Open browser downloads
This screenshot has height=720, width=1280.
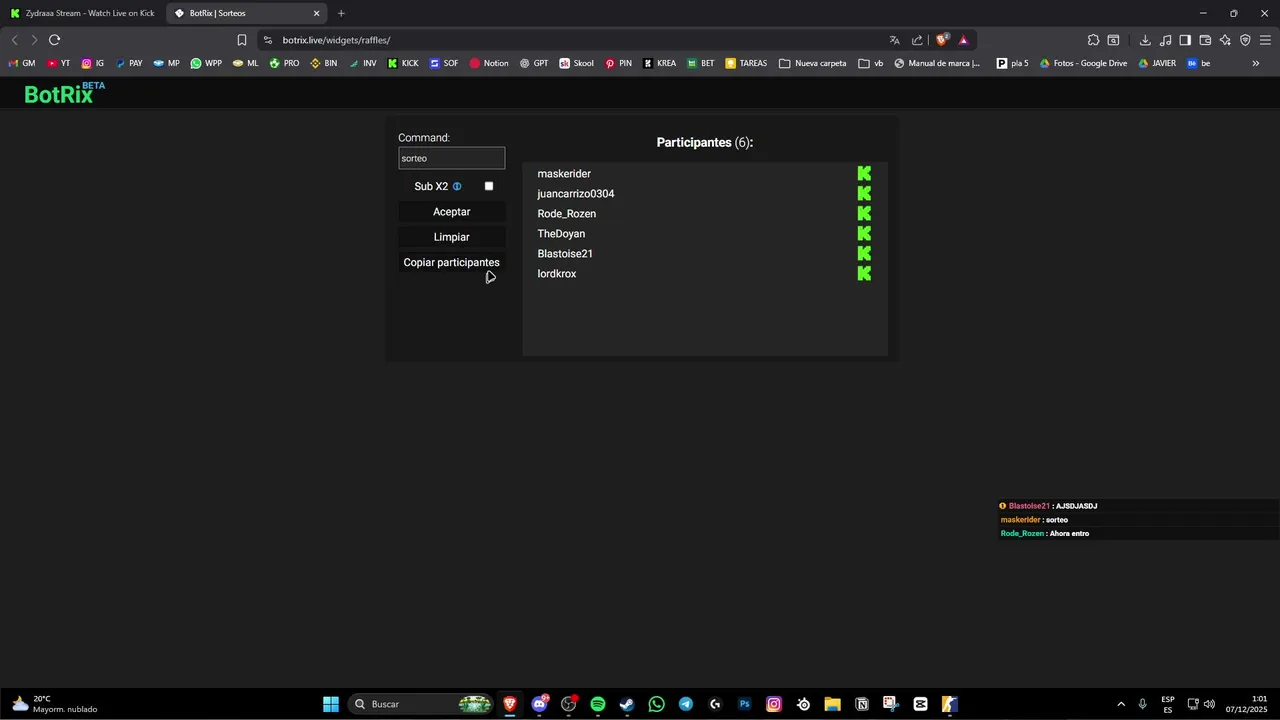(x=1145, y=40)
